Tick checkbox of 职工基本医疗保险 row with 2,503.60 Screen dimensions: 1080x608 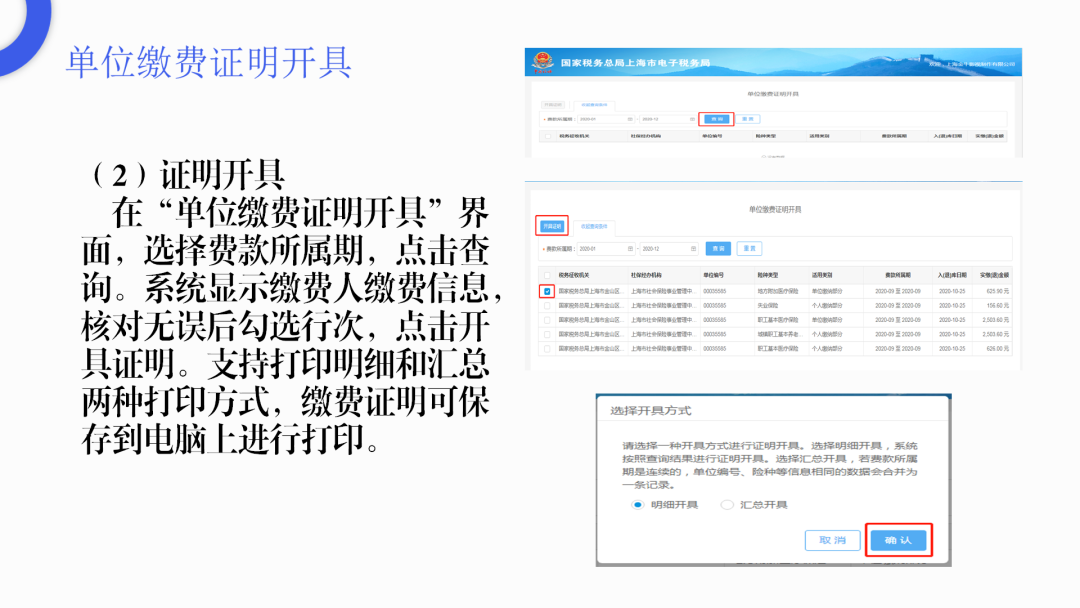pyautogui.click(x=547, y=320)
